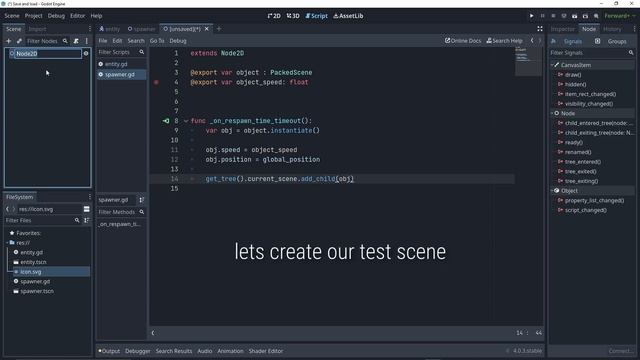Add a new scene tab with plus
The image size is (640, 360).
pos(219,29)
